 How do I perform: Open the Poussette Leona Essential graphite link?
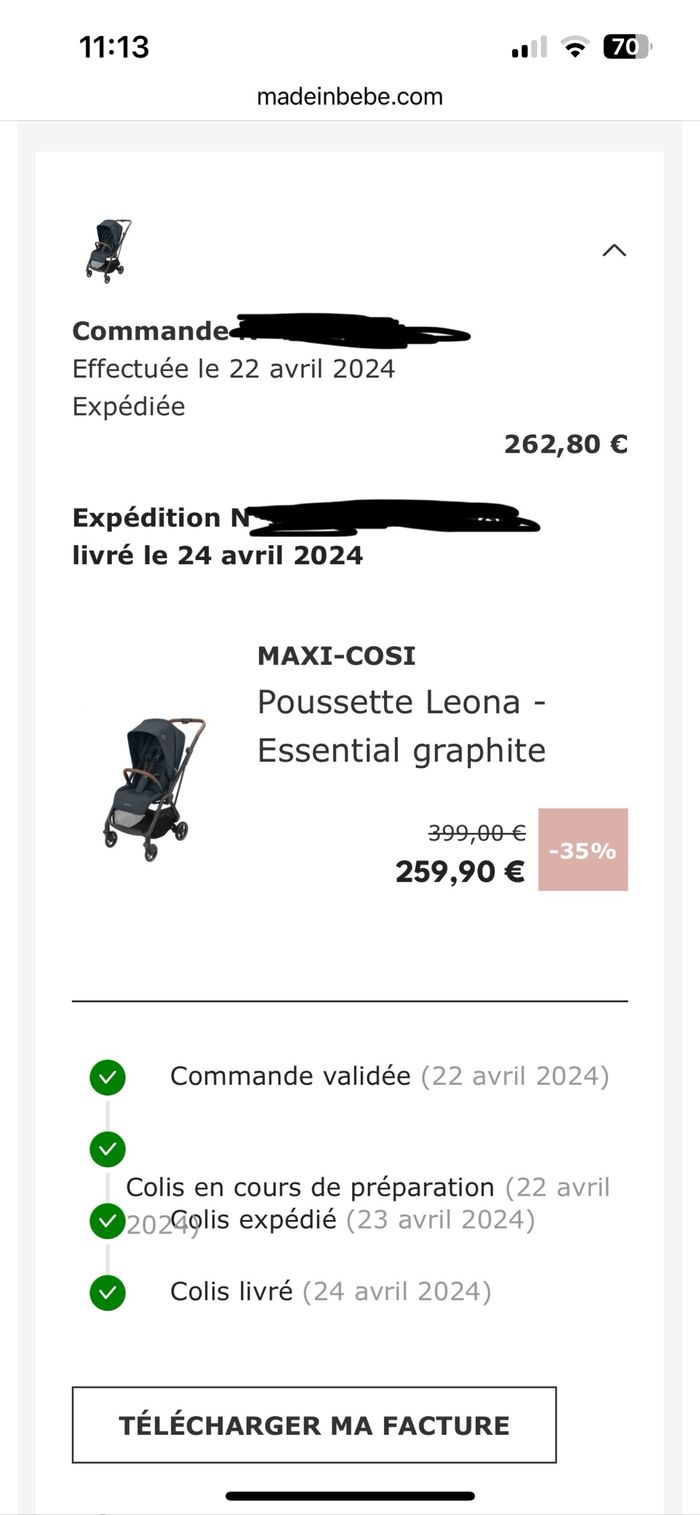[401, 726]
